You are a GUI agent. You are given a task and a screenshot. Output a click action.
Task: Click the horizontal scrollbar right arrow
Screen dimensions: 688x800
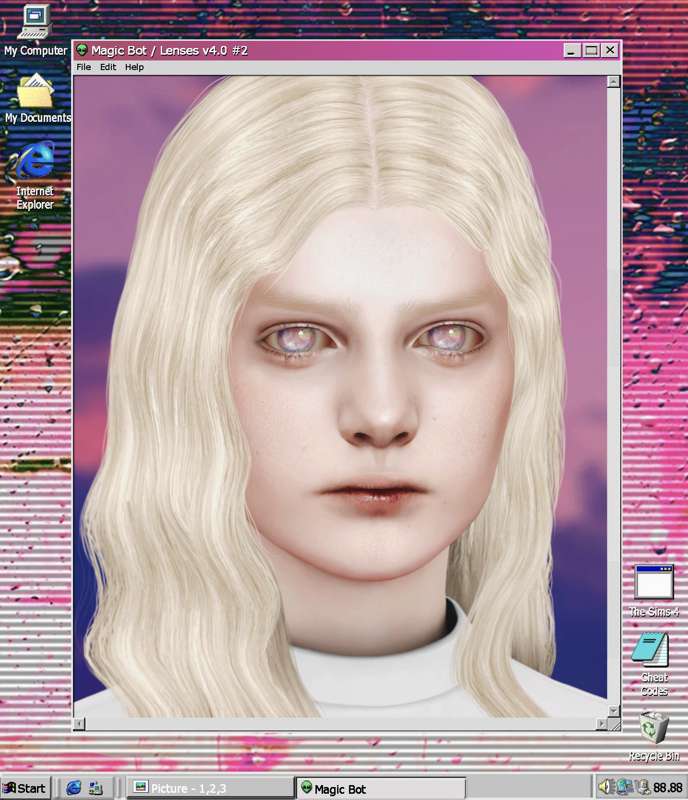(602, 723)
